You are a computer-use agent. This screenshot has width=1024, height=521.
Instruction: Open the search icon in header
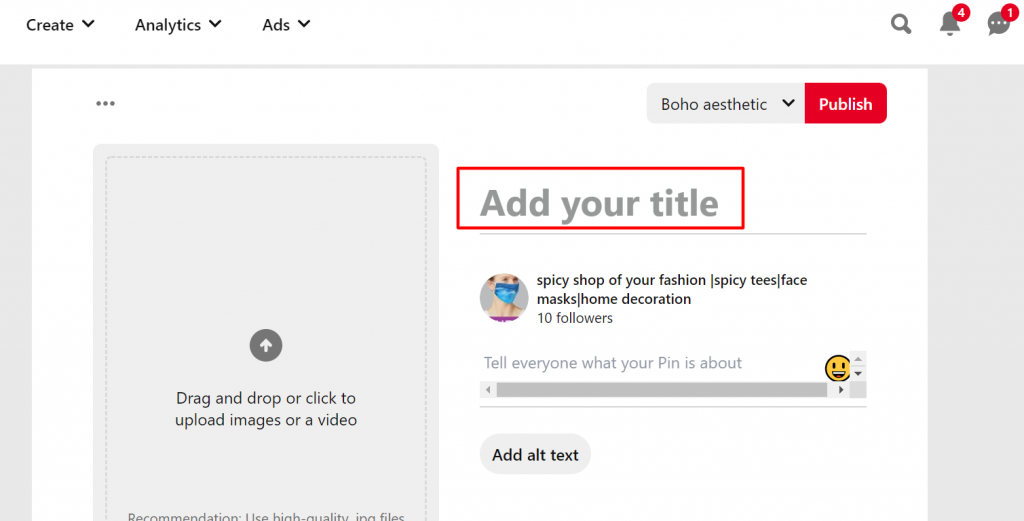[901, 24]
